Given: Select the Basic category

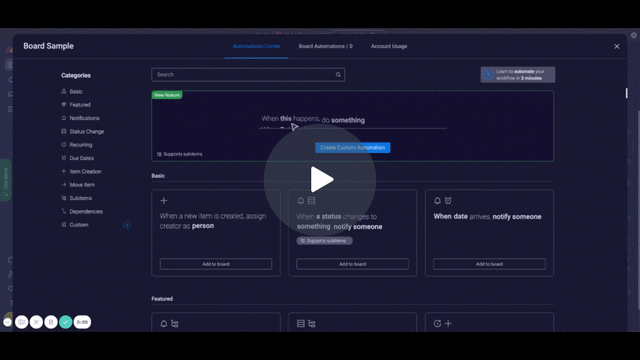Looking at the screenshot, I should [x=76, y=91].
